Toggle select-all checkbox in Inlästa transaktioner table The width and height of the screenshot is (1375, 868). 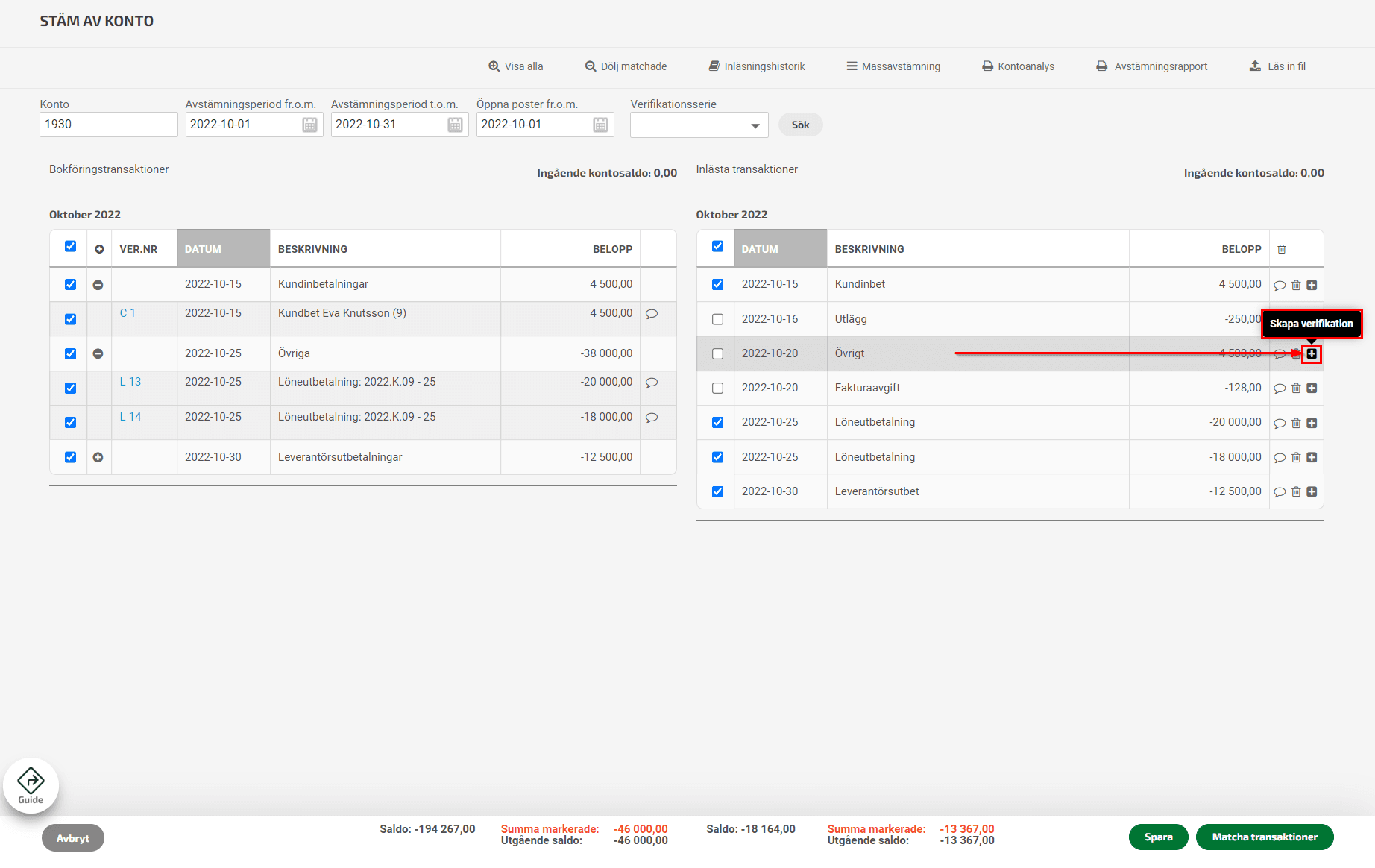(717, 246)
